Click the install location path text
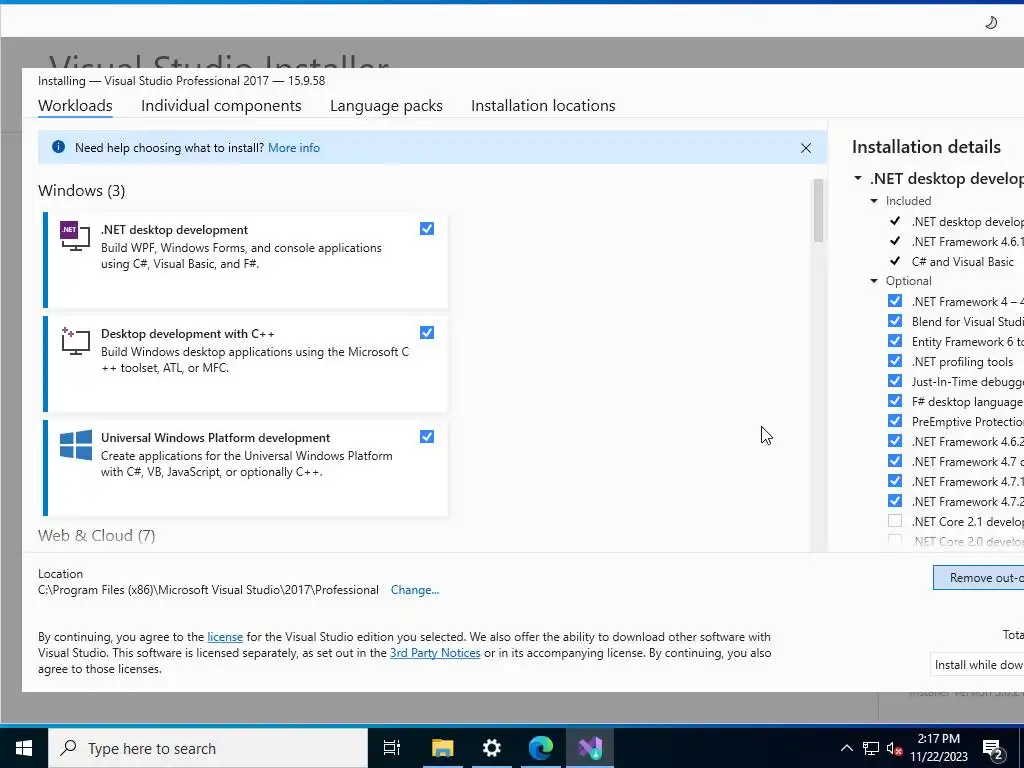The height and width of the screenshot is (768, 1024). point(208,590)
